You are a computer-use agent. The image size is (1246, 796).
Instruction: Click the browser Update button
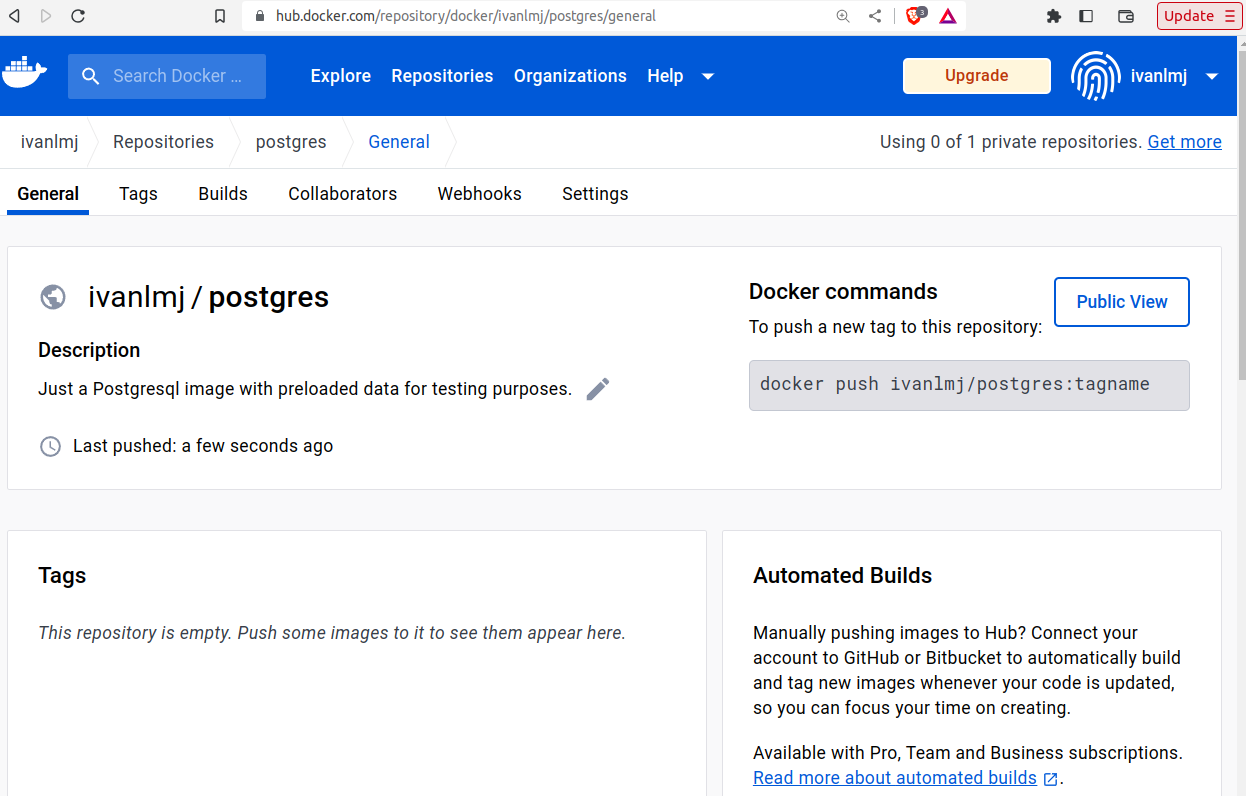[x=1199, y=16]
